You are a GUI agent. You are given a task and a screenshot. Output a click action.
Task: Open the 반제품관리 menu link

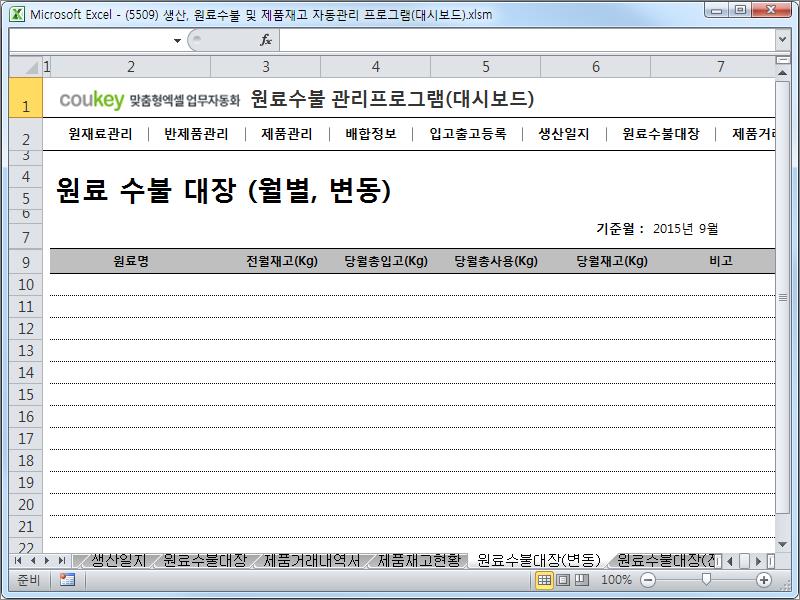click(x=196, y=134)
